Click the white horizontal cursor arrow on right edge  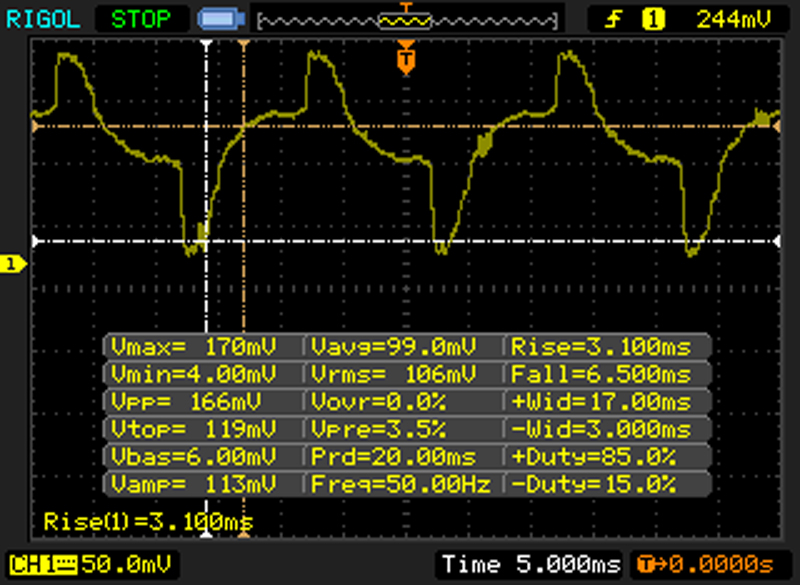pyautogui.click(x=777, y=241)
